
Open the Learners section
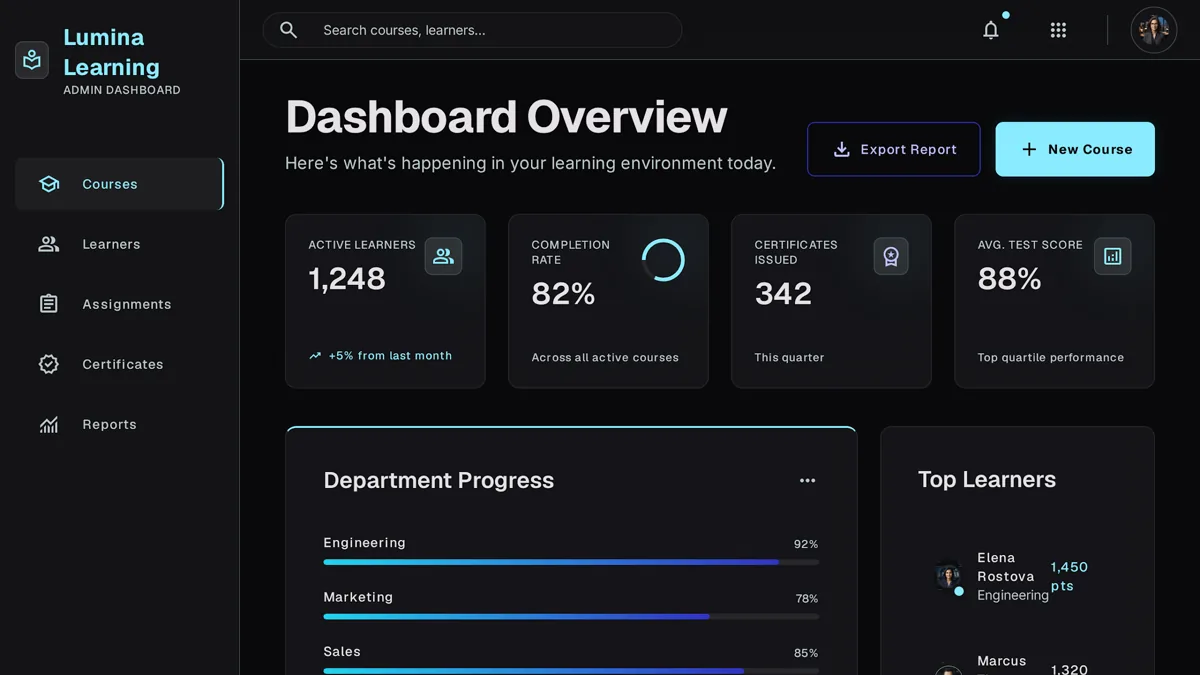click(x=119, y=244)
